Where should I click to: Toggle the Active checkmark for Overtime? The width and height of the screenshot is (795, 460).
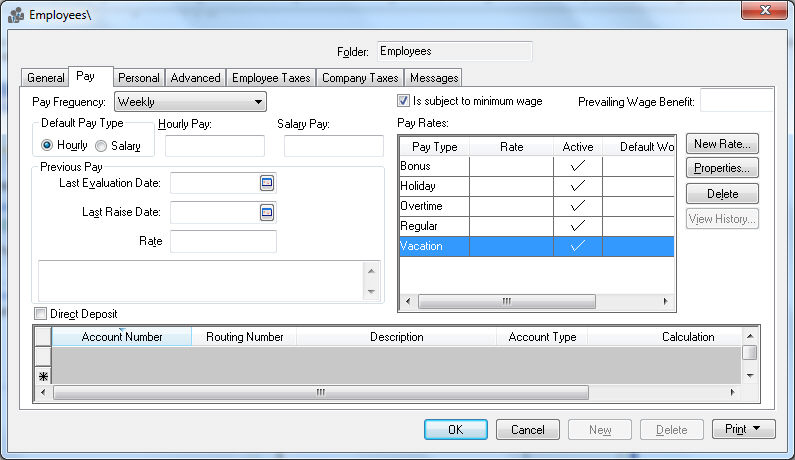[577, 206]
